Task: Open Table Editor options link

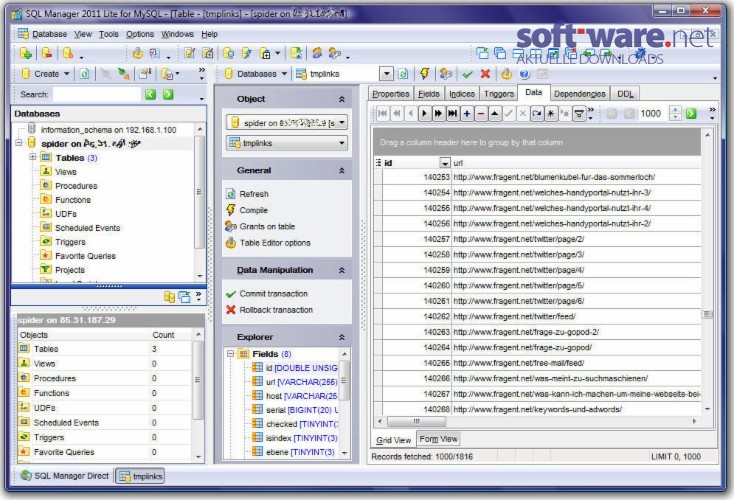Action: [x=275, y=243]
